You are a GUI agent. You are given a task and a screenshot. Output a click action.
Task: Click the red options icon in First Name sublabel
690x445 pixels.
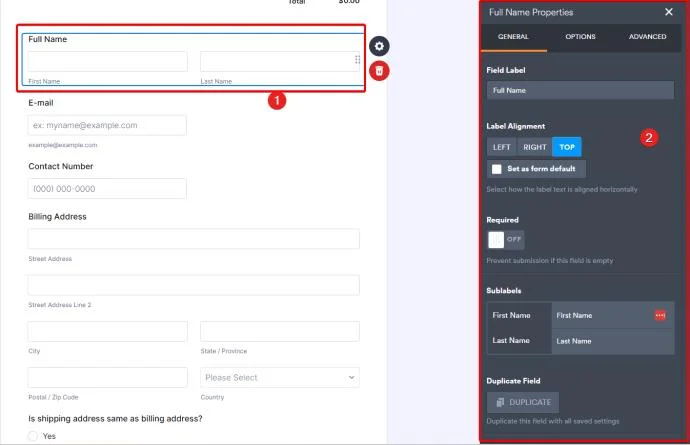tap(660, 315)
